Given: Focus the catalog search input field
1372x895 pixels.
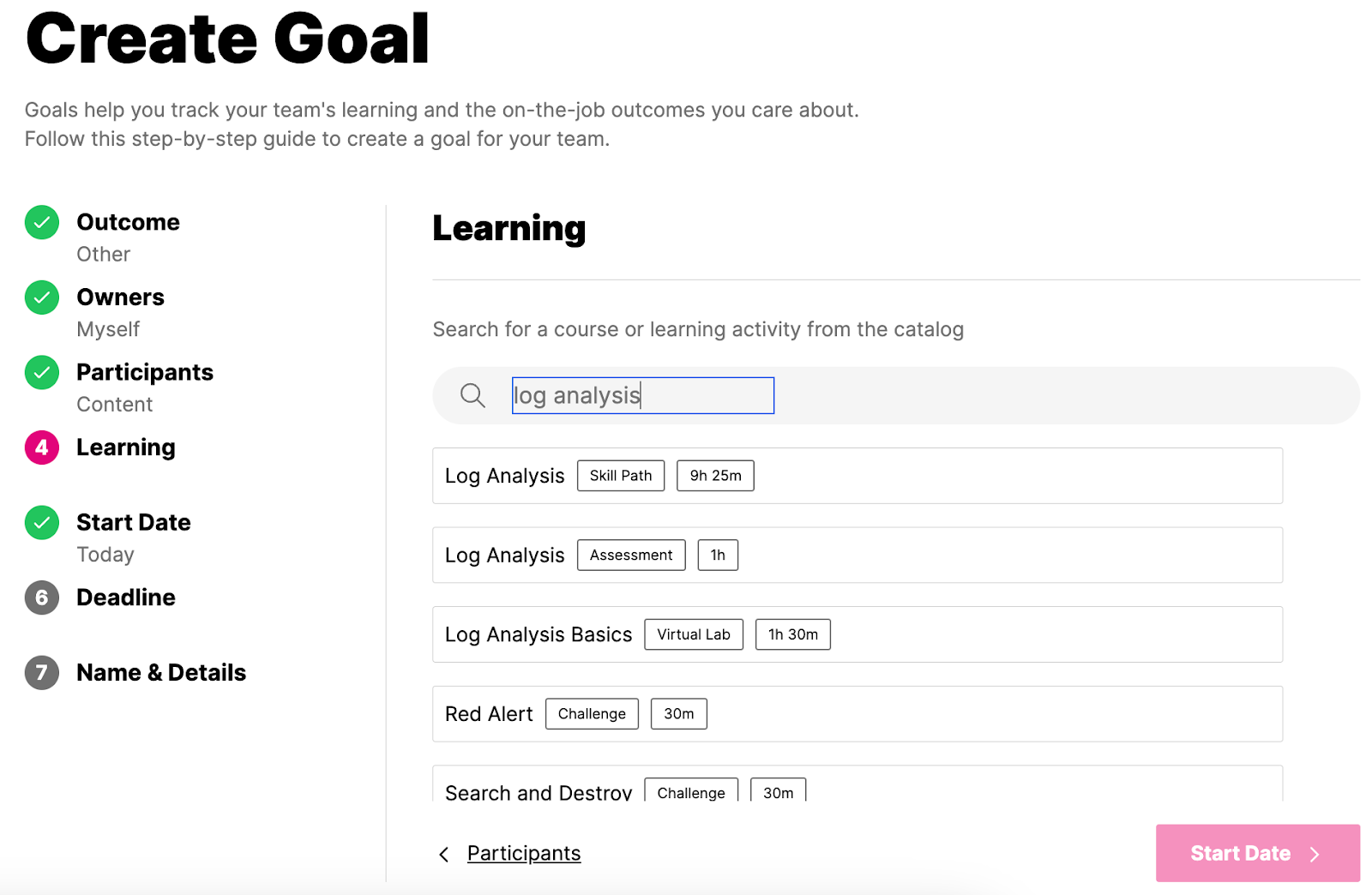Looking at the screenshot, I should 643,395.
